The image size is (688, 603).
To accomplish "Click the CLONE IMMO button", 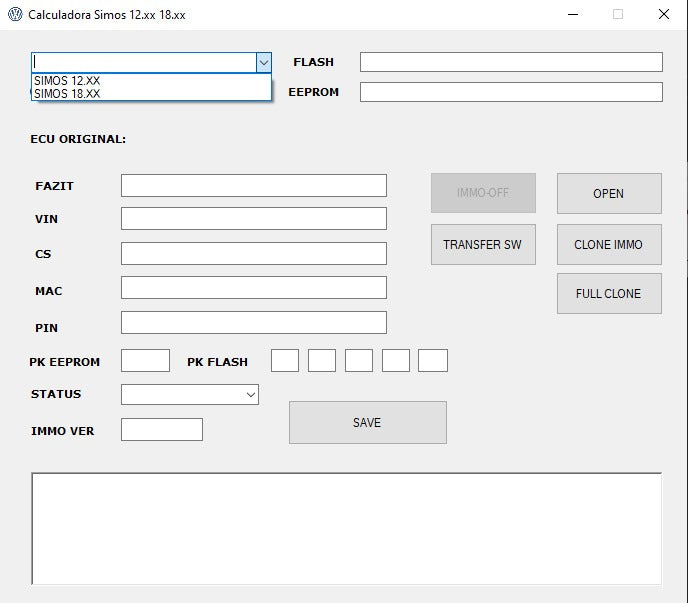I will coord(609,244).
